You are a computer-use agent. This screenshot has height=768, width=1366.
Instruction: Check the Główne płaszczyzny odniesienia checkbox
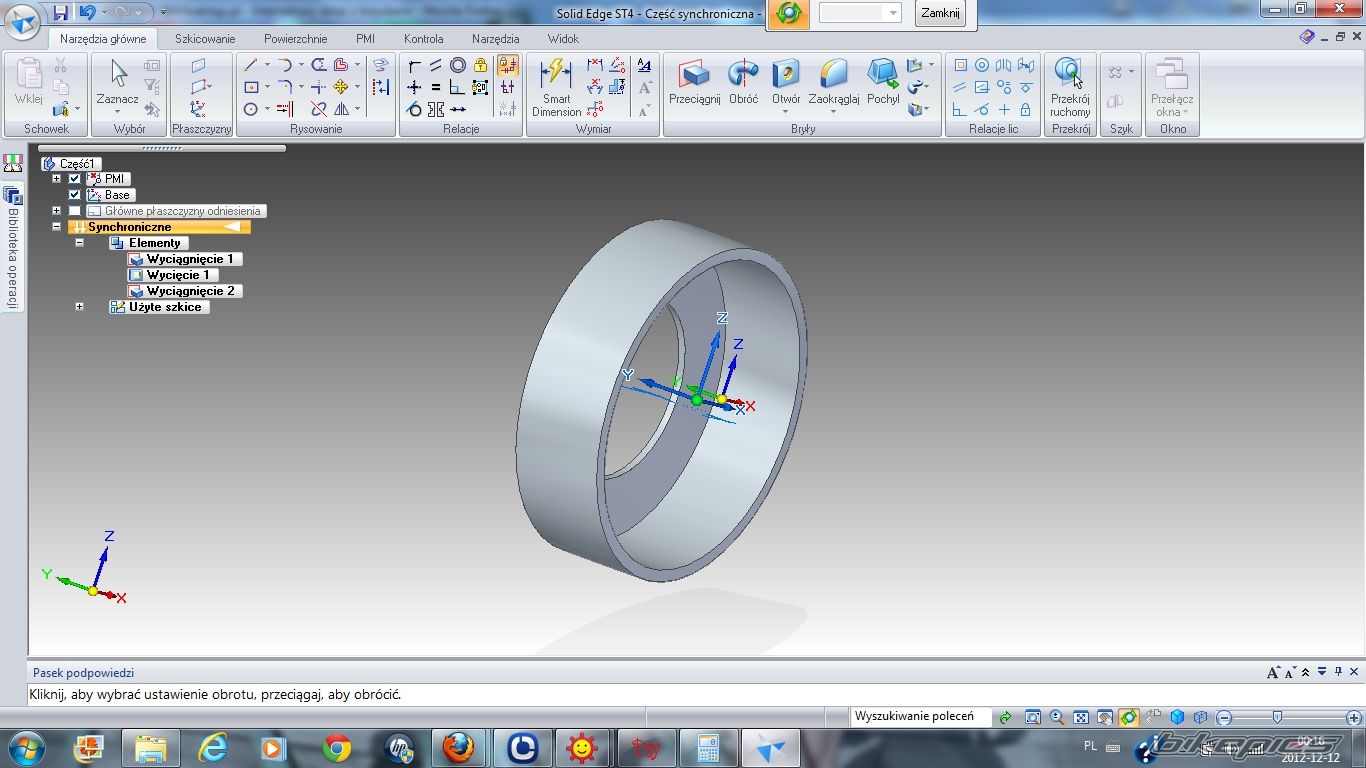point(74,211)
